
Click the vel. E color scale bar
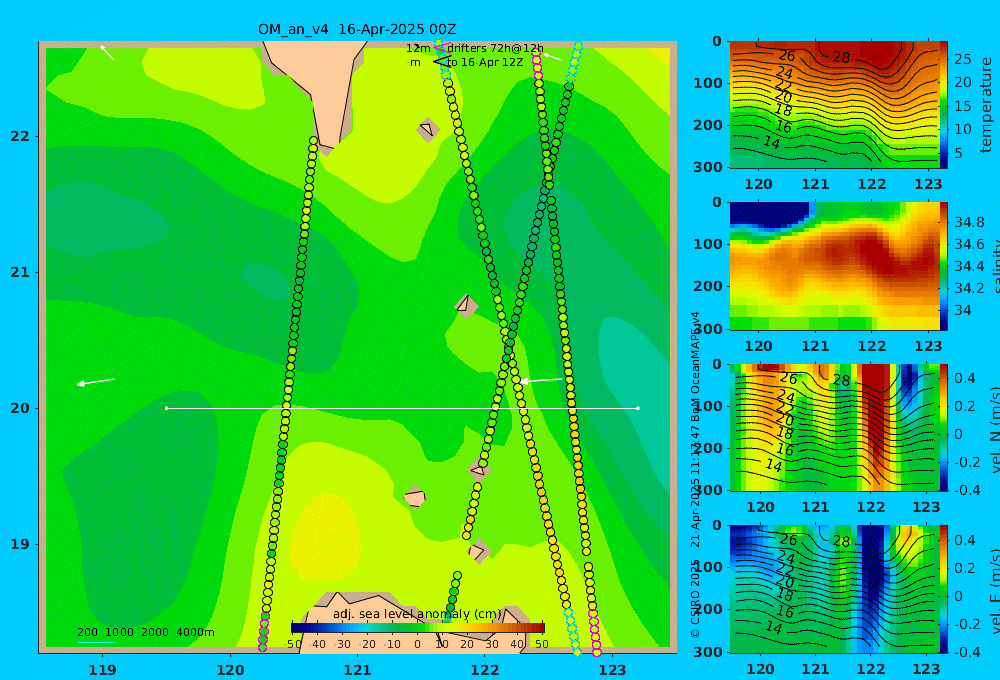[x=944, y=589]
